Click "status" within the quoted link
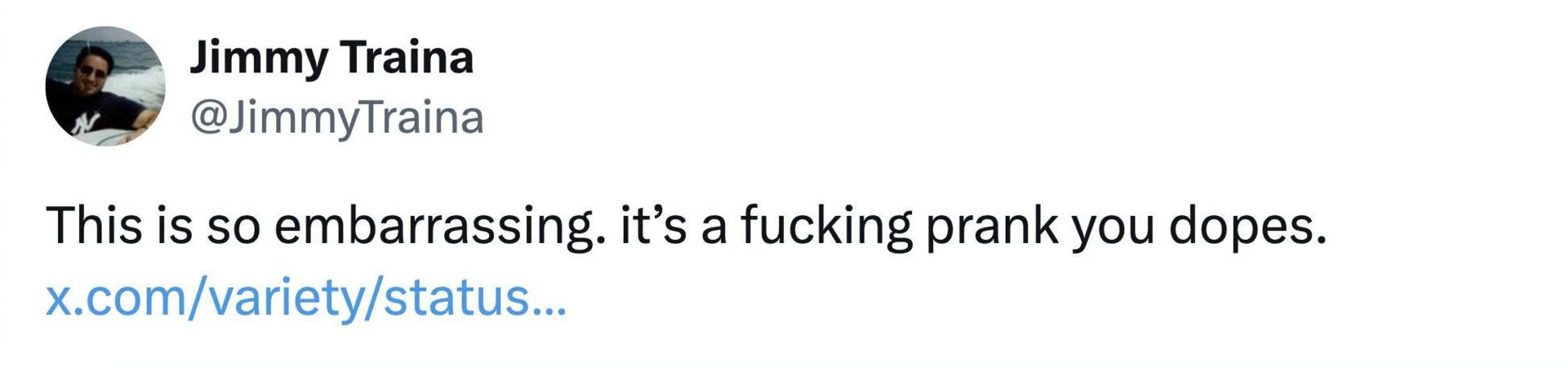The width and height of the screenshot is (1568, 368). 456,298
